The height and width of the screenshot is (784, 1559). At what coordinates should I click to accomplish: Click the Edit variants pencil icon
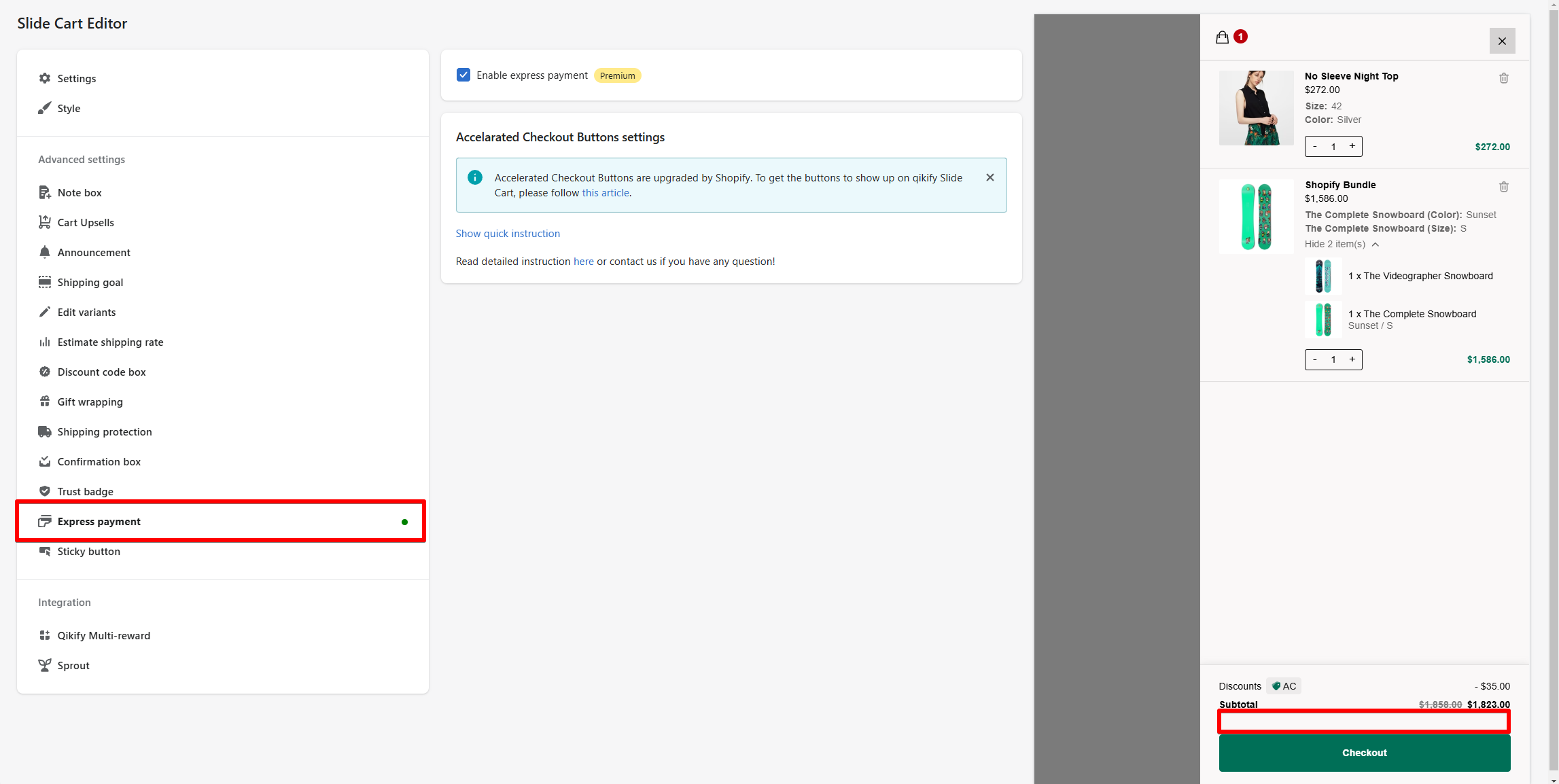tap(45, 312)
